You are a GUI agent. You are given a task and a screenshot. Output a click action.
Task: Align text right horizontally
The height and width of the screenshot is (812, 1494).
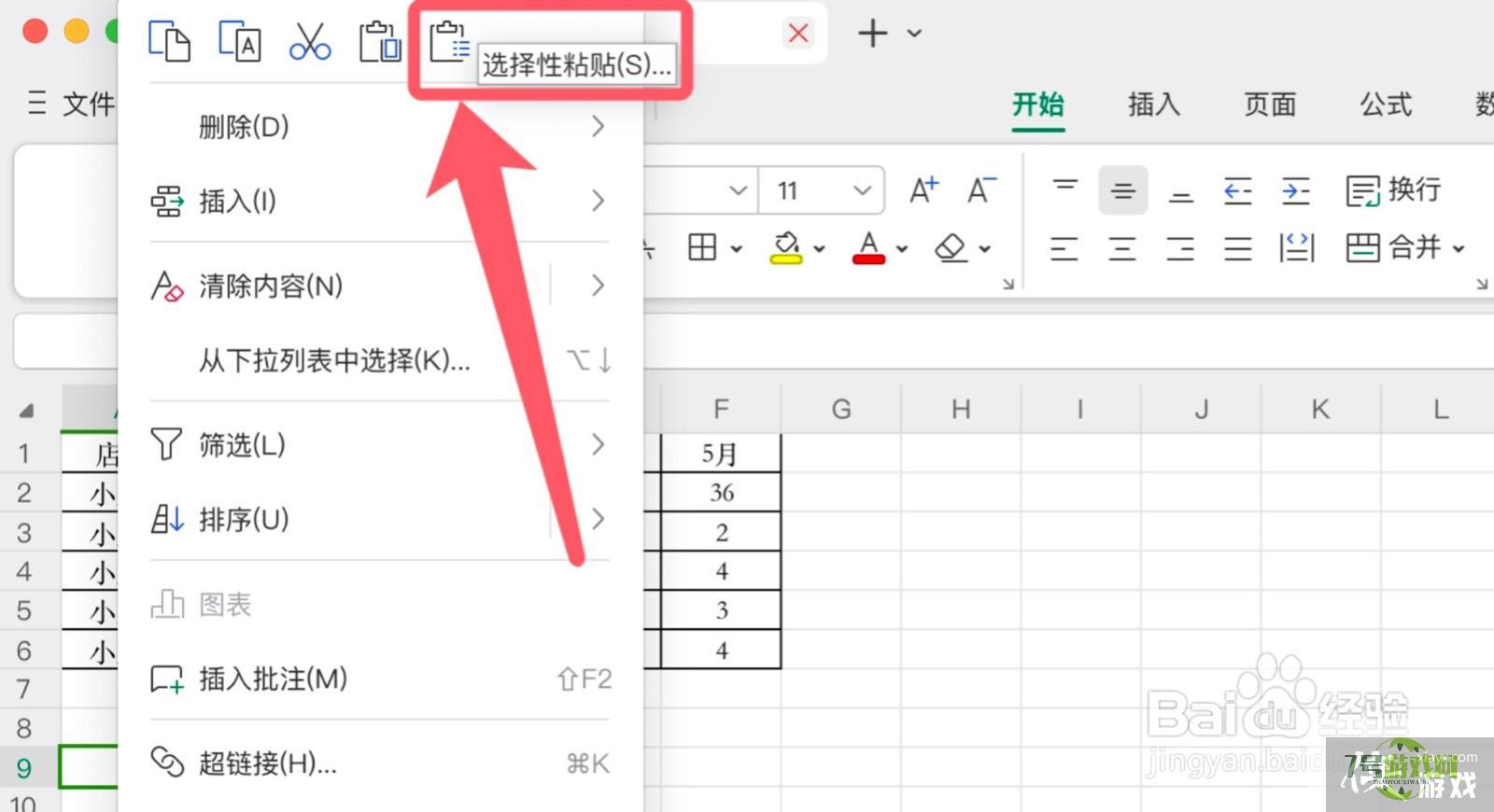[x=1180, y=248]
